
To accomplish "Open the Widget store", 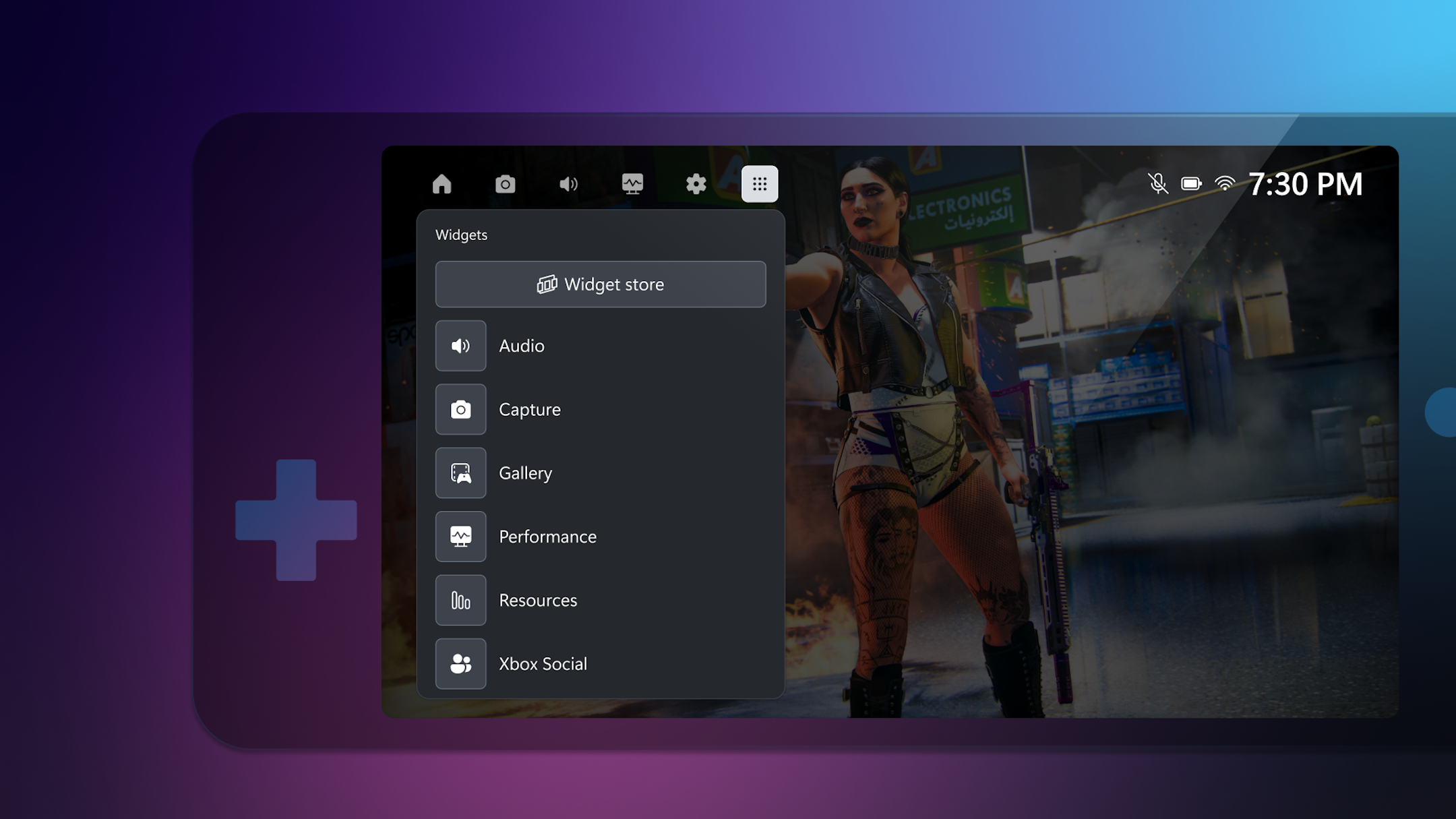I will pyautogui.click(x=600, y=283).
